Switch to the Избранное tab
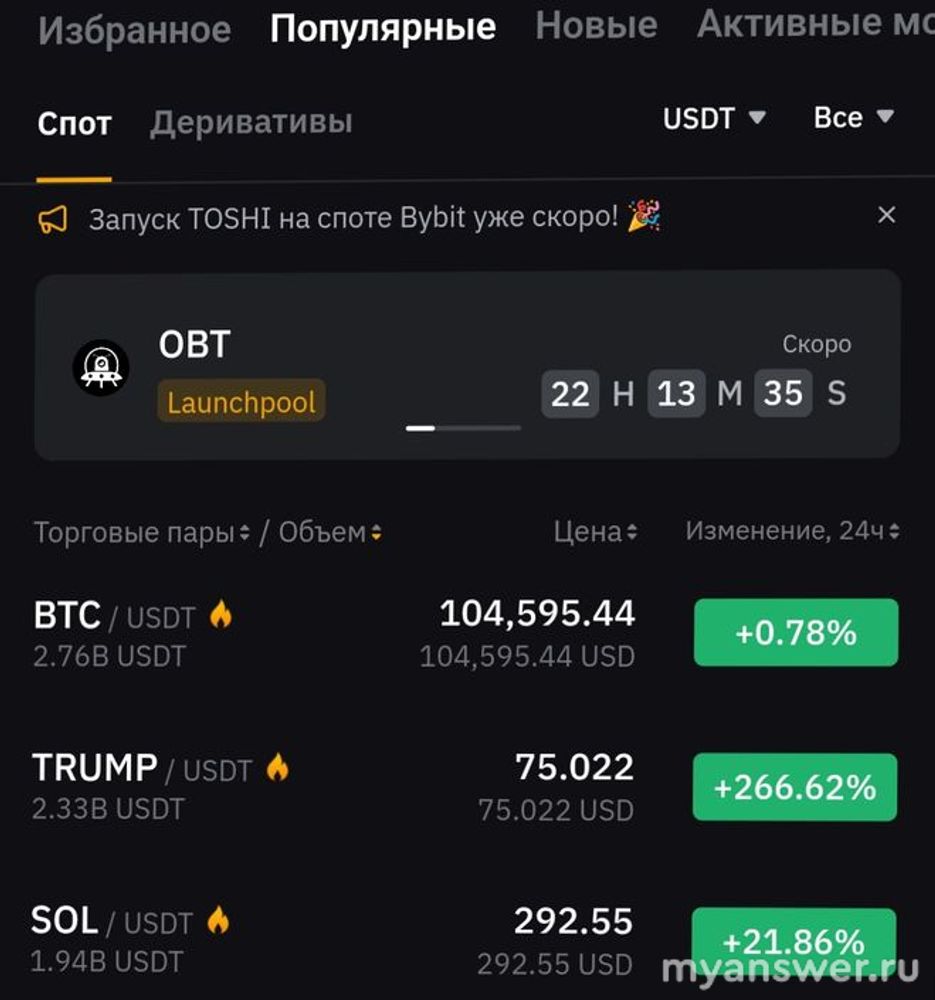The height and width of the screenshot is (1000, 935). pos(134,30)
